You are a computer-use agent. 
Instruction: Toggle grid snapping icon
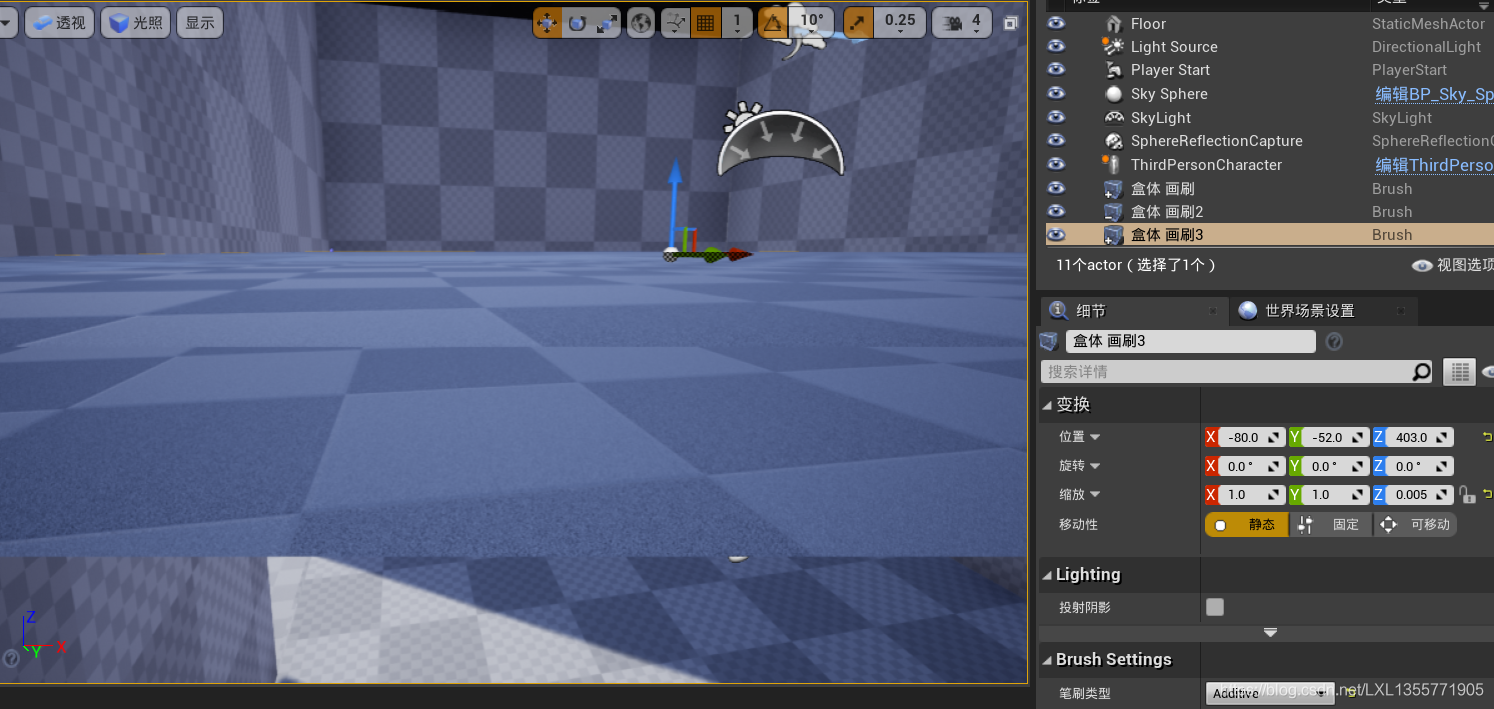[706, 22]
